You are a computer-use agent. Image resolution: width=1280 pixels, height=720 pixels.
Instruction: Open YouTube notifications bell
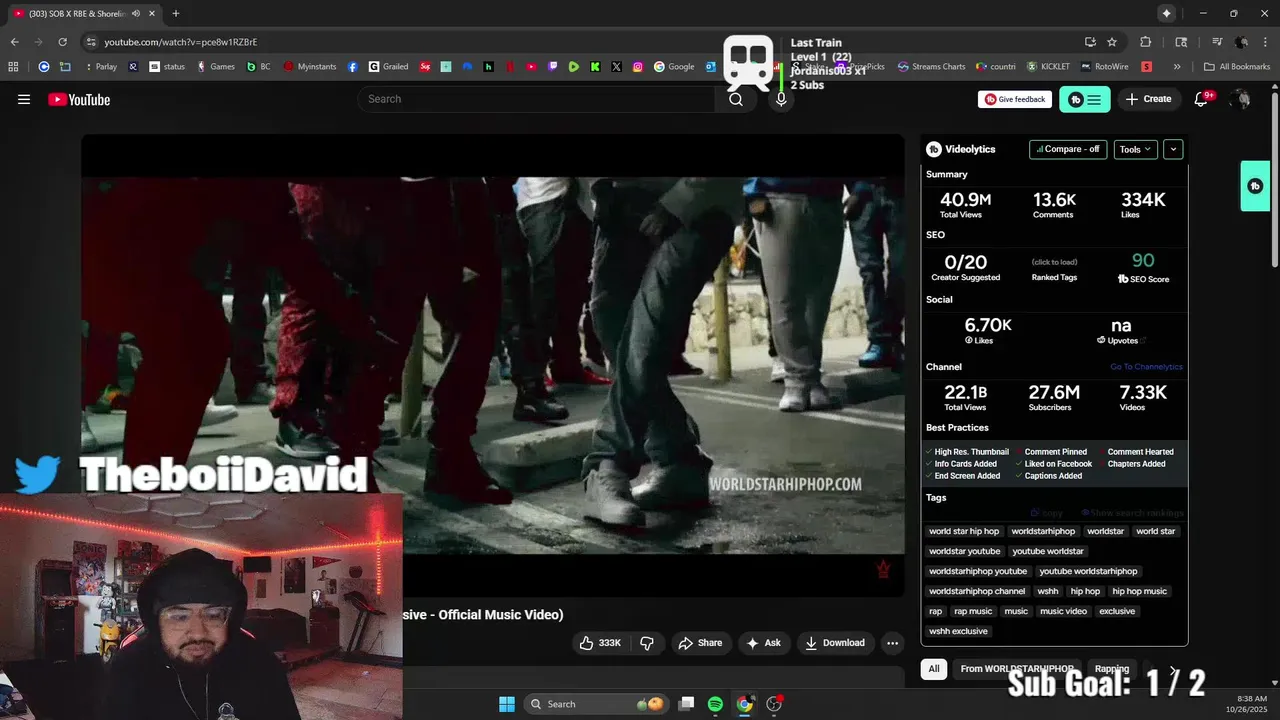[1202, 99]
